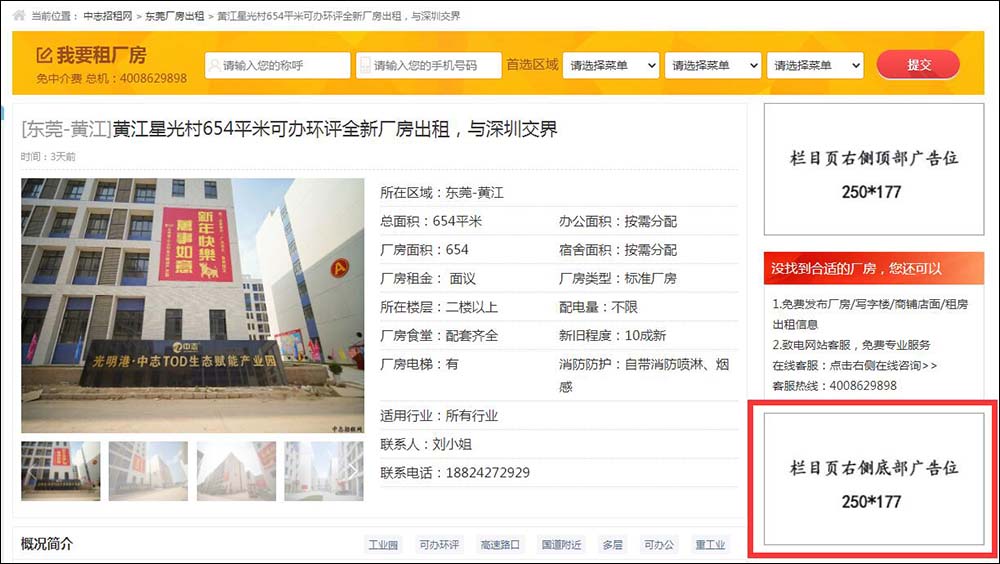This screenshot has height=564, width=1000.
Task: Click the 概况简介 section heading
Action: pos(47,544)
